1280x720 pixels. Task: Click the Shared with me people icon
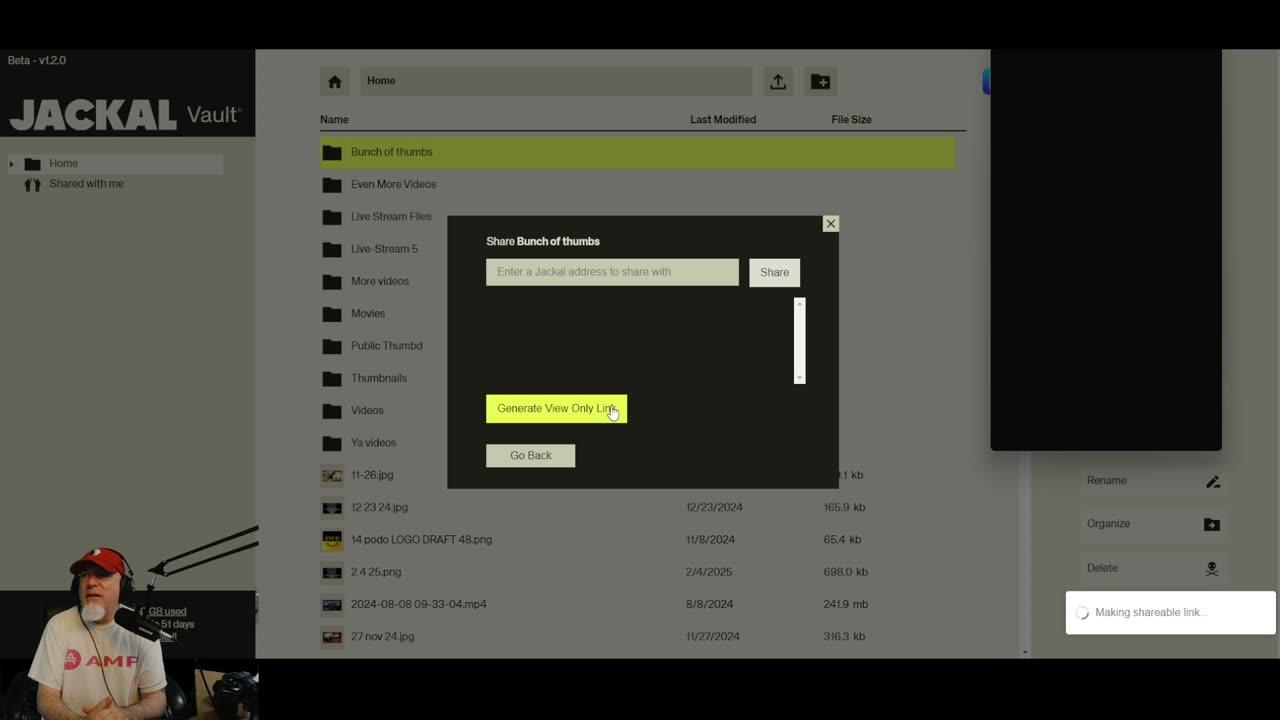[32, 184]
